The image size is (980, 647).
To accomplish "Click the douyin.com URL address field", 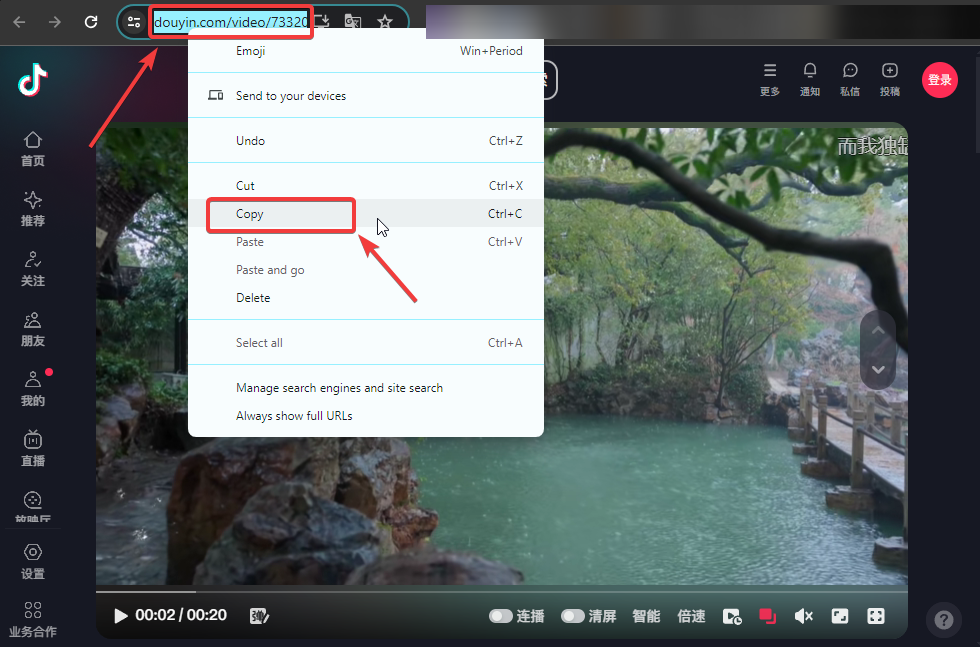I will (x=231, y=22).
